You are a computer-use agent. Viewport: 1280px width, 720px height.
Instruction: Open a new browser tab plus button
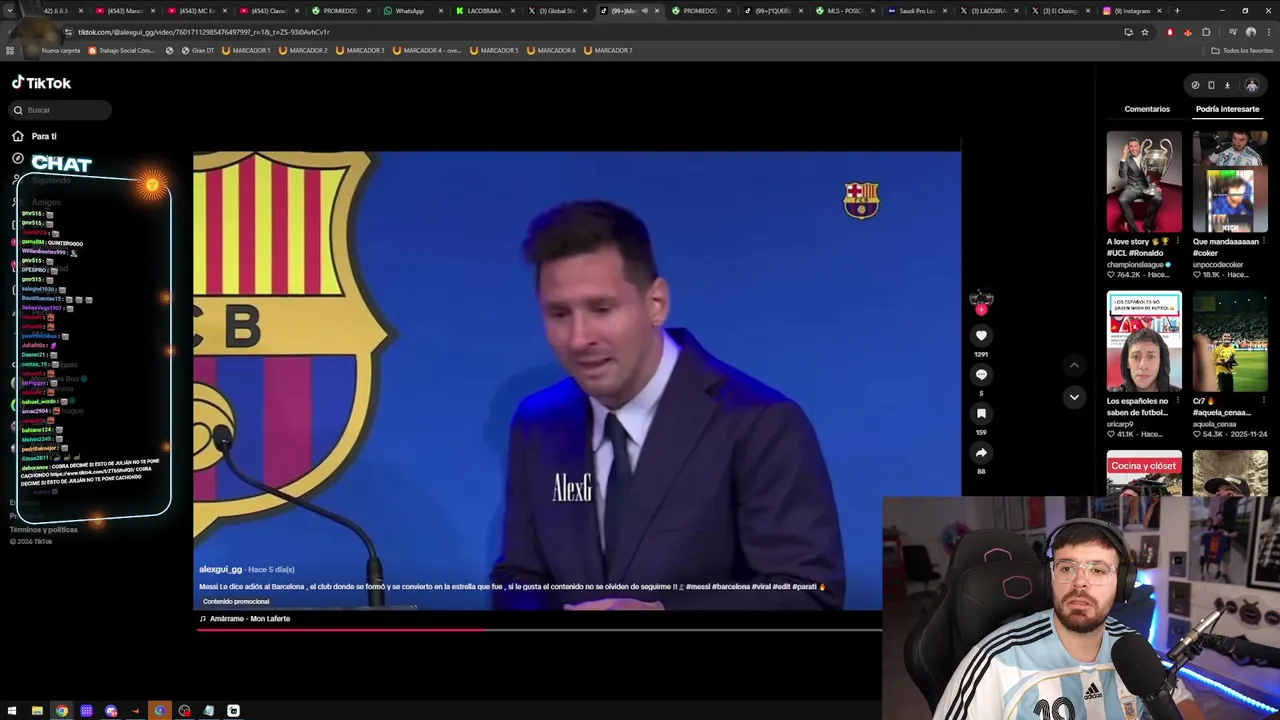[x=1177, y=11]
